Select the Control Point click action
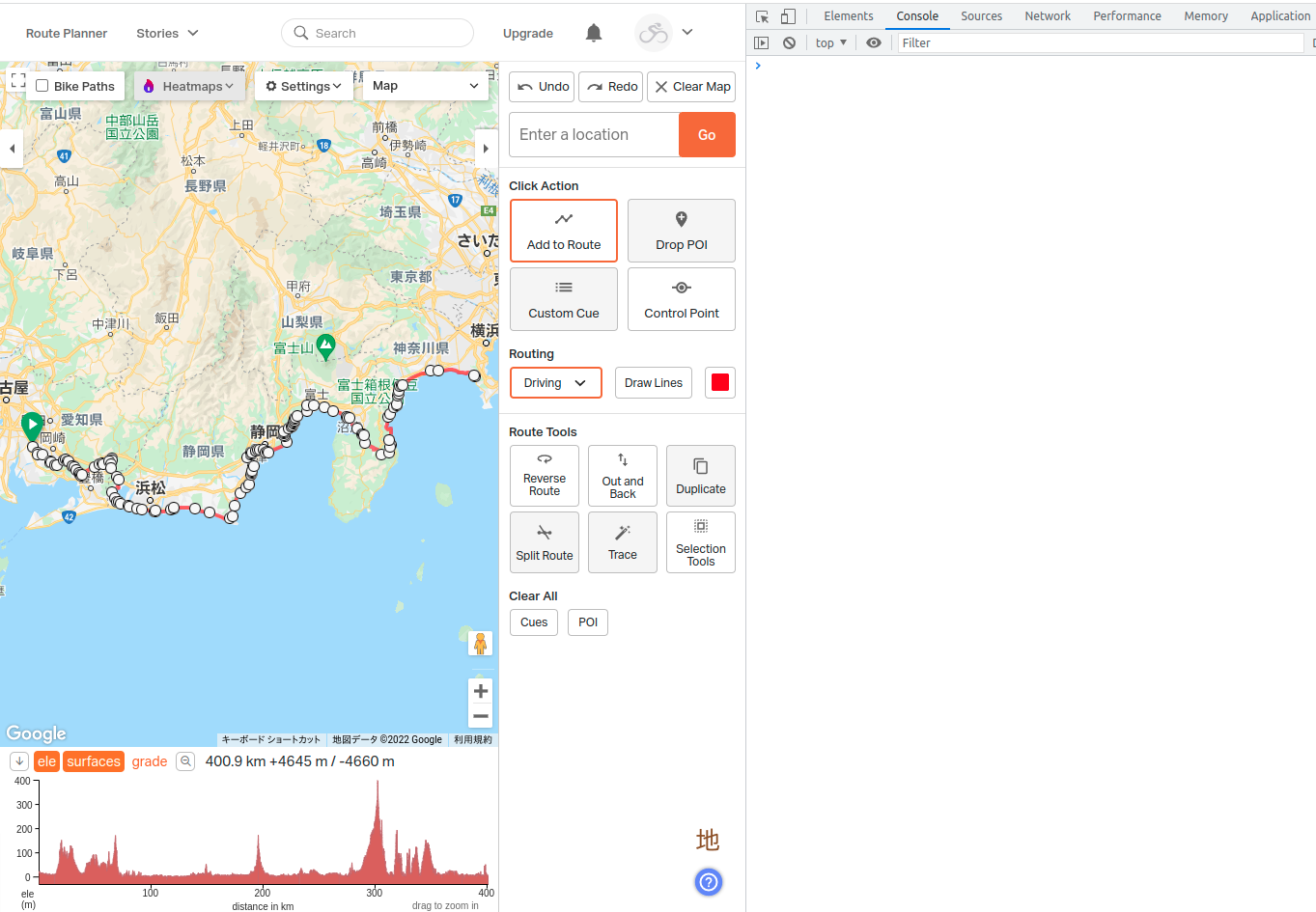Screen dimensions: 1316x912 (682, 299)
